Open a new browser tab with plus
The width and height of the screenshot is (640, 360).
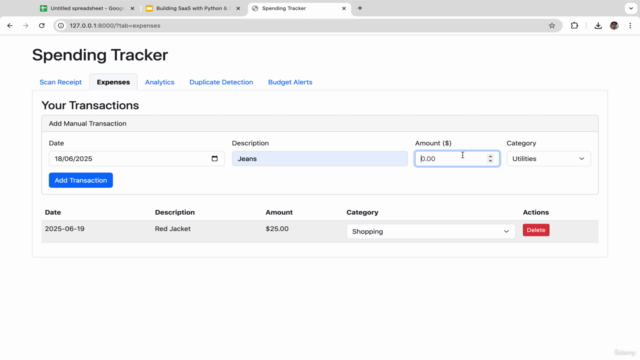click(x=360, y=8)
